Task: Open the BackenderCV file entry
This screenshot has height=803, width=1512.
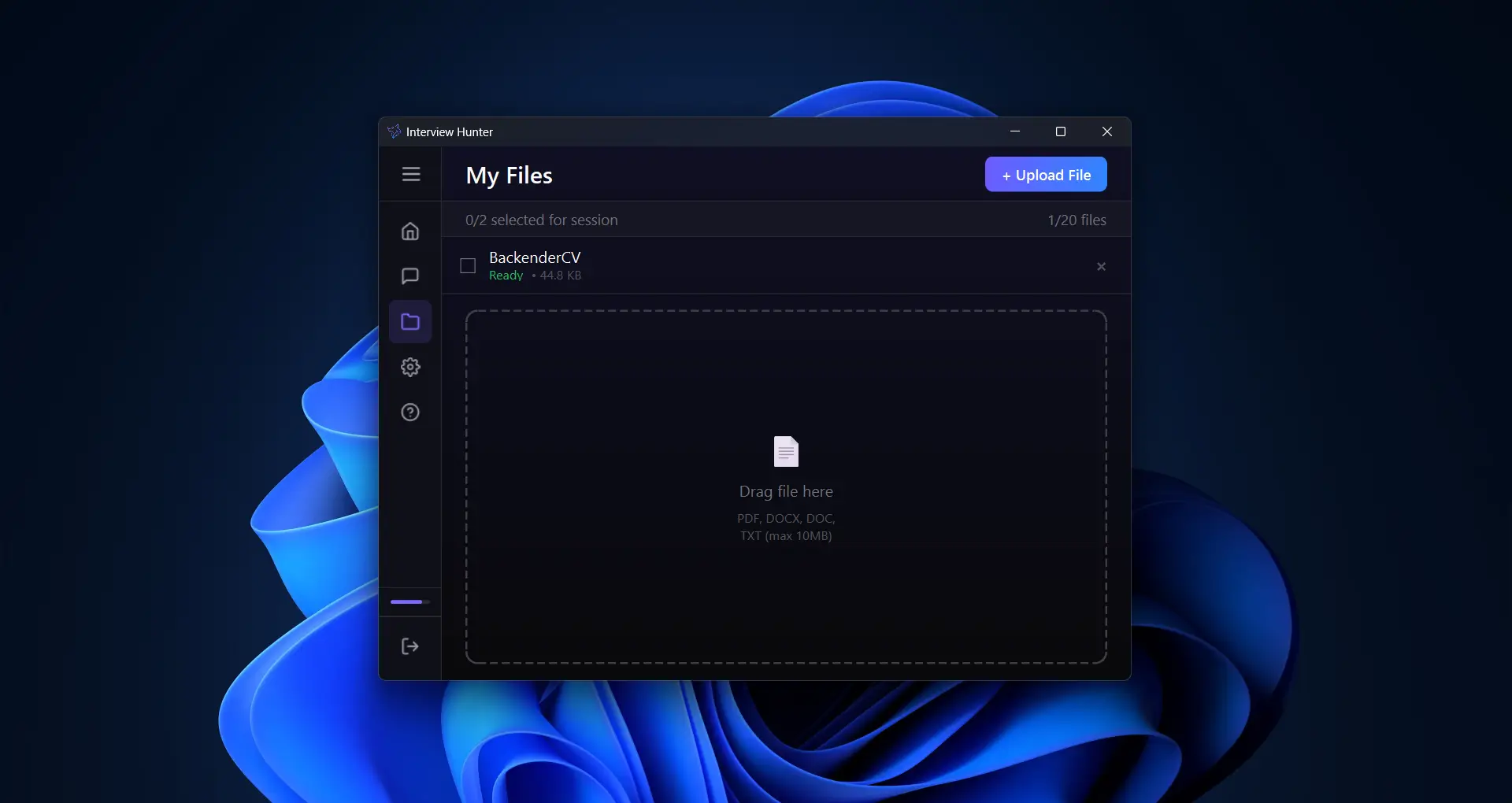Action: coord(535,257)
